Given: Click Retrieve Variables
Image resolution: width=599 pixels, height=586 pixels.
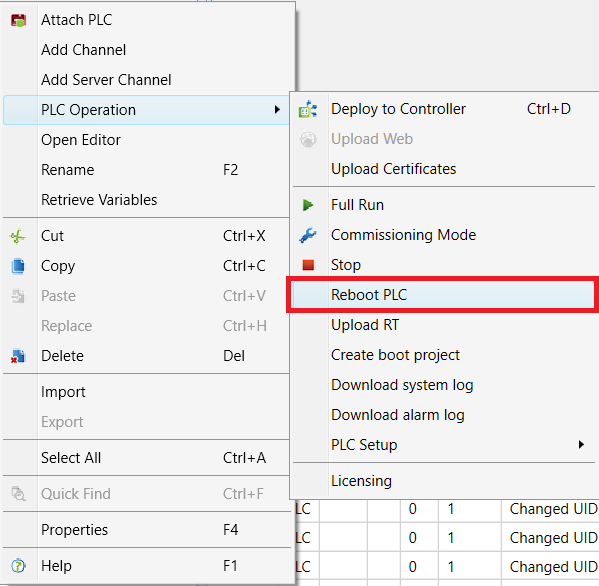Looking at the screenshot, I should click(99, 200).
